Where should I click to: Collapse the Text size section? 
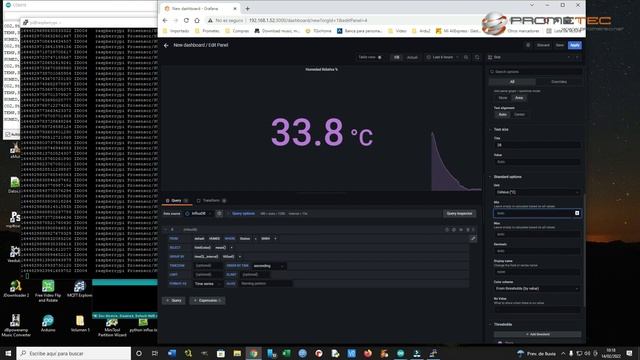(x=501, y=129)
